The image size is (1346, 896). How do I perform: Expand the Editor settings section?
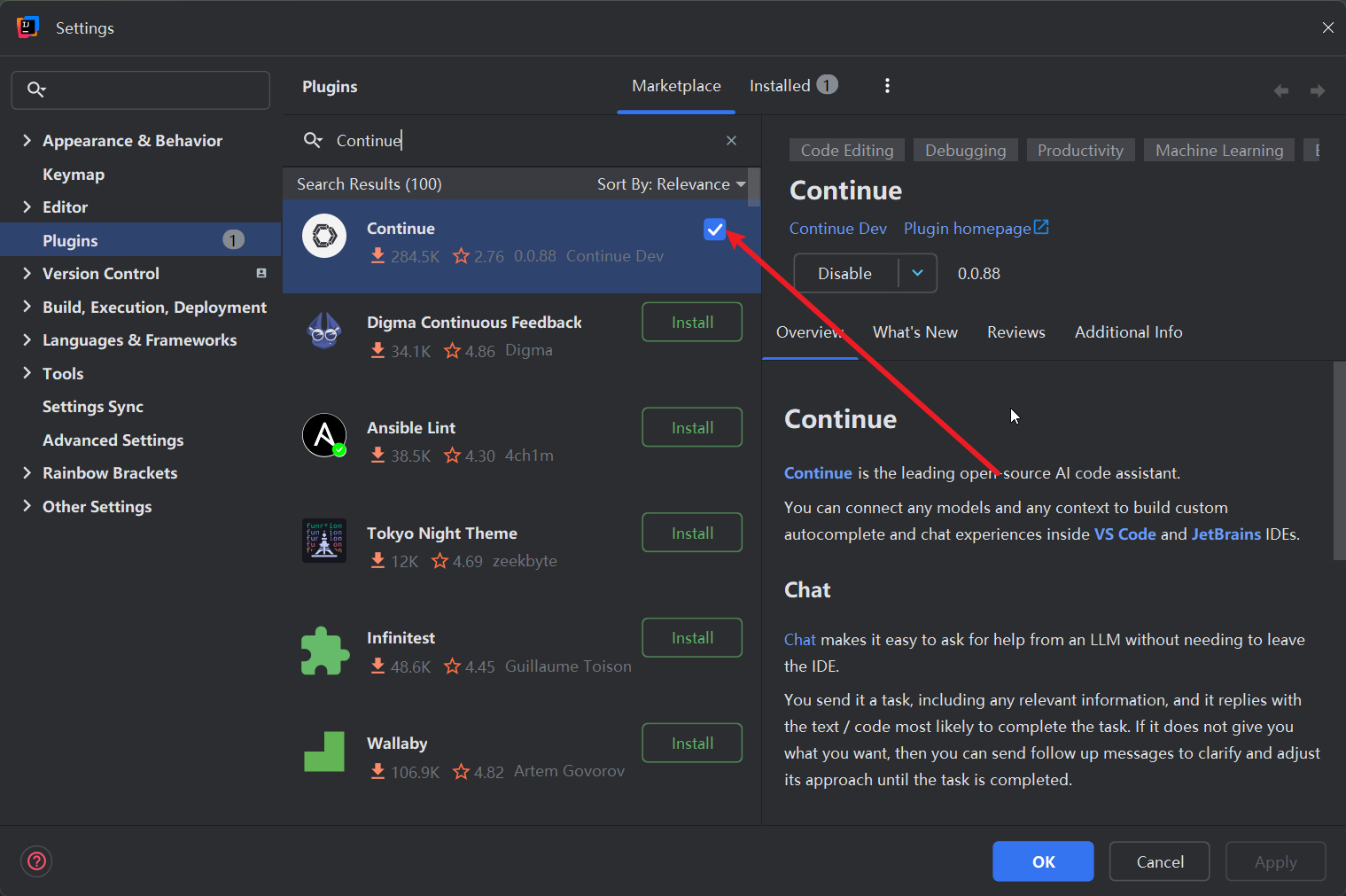point(27,206)
